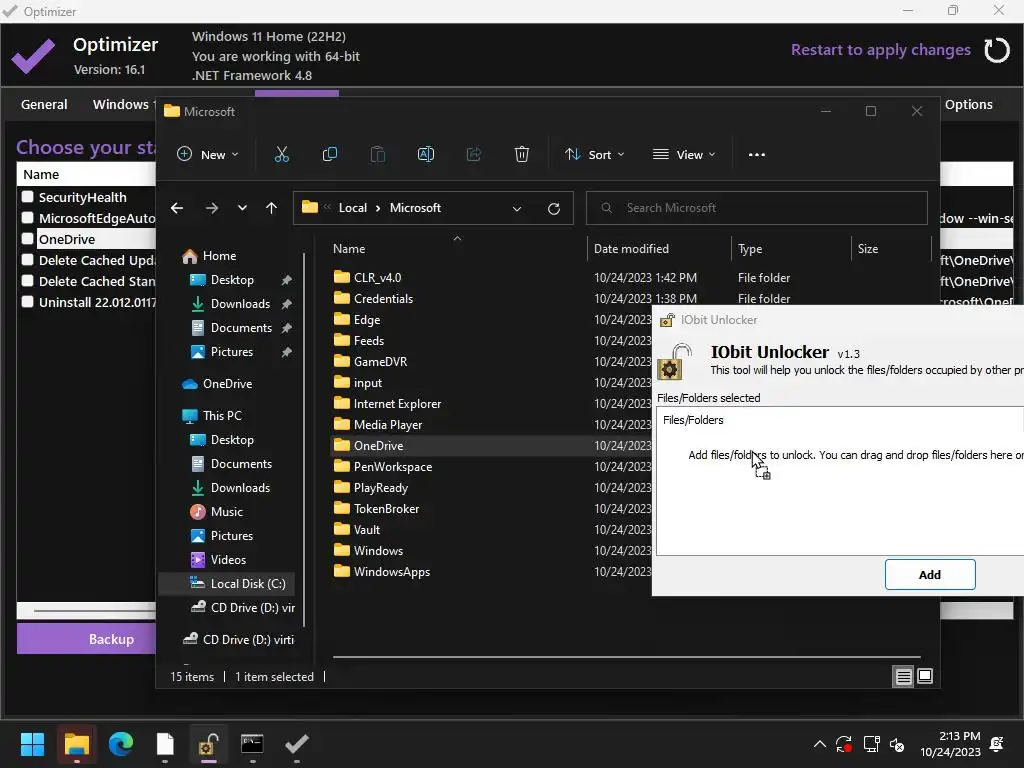Select the GameDVR folder

[380, 362]
